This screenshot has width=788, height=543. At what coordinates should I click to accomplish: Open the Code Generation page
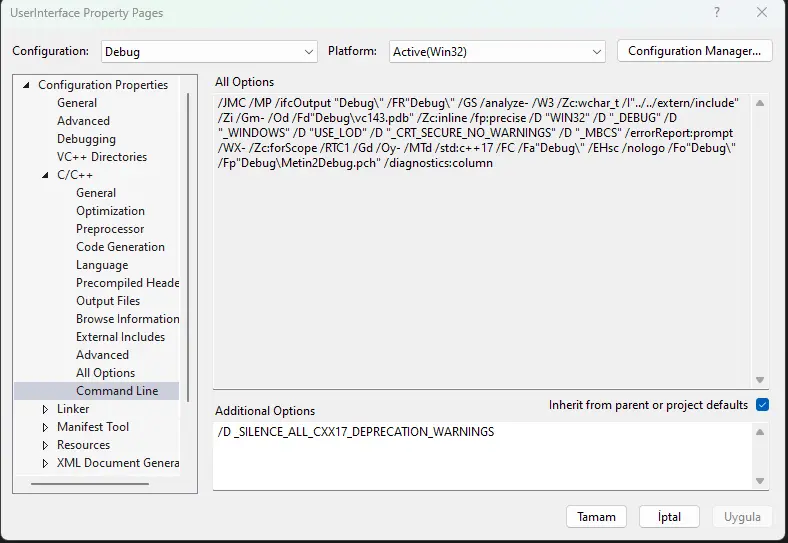[120, 247]
